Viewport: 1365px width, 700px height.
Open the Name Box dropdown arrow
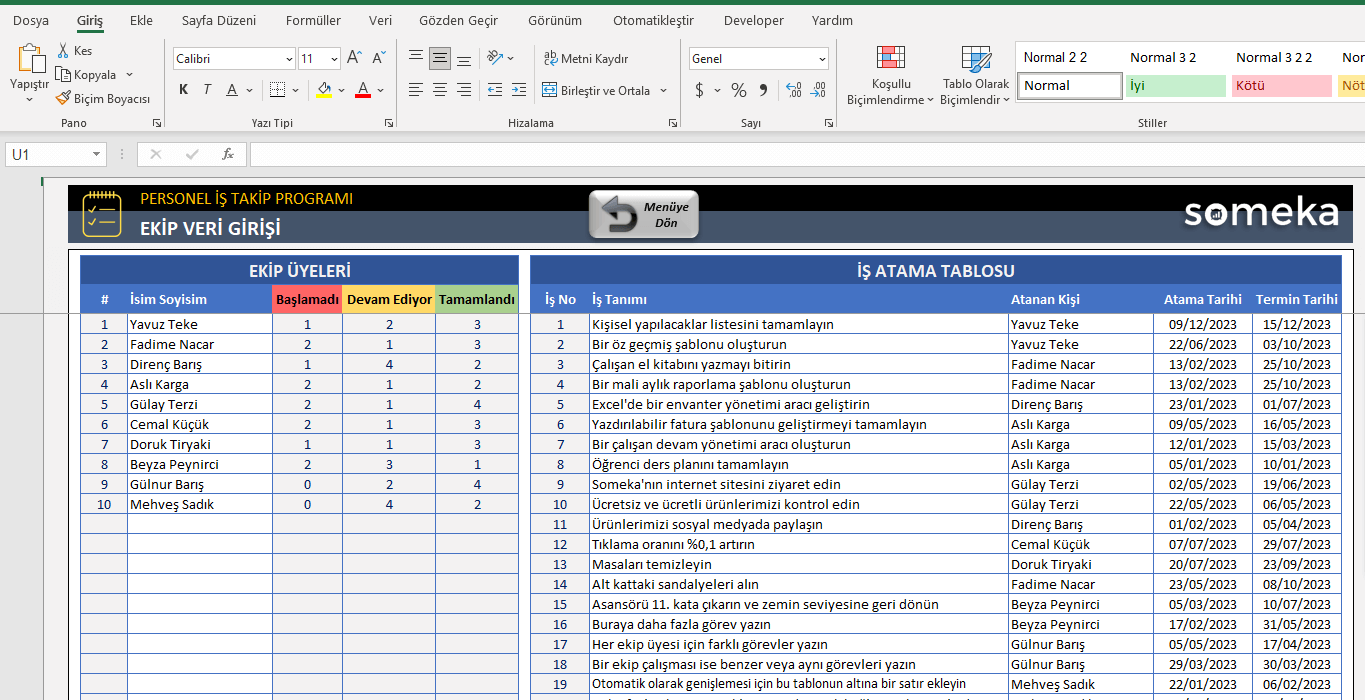tap(97, 154)
